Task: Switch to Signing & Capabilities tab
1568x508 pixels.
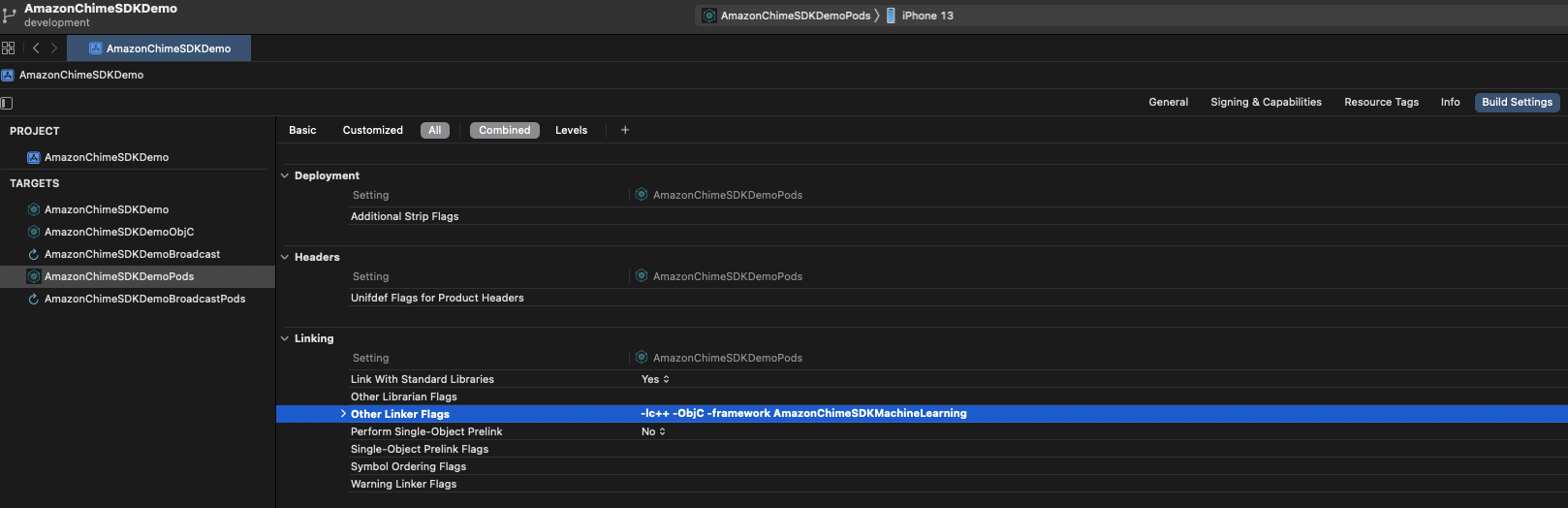Action: point(1266,102)
